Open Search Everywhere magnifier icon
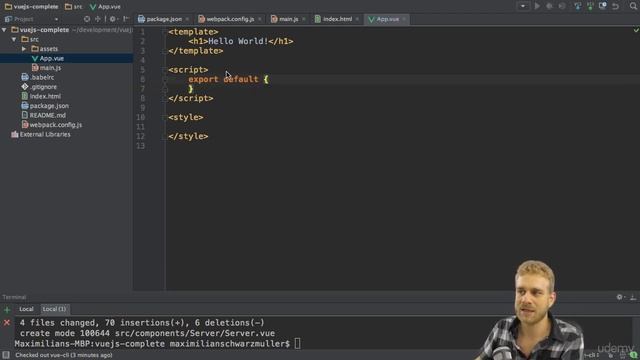 633,6
